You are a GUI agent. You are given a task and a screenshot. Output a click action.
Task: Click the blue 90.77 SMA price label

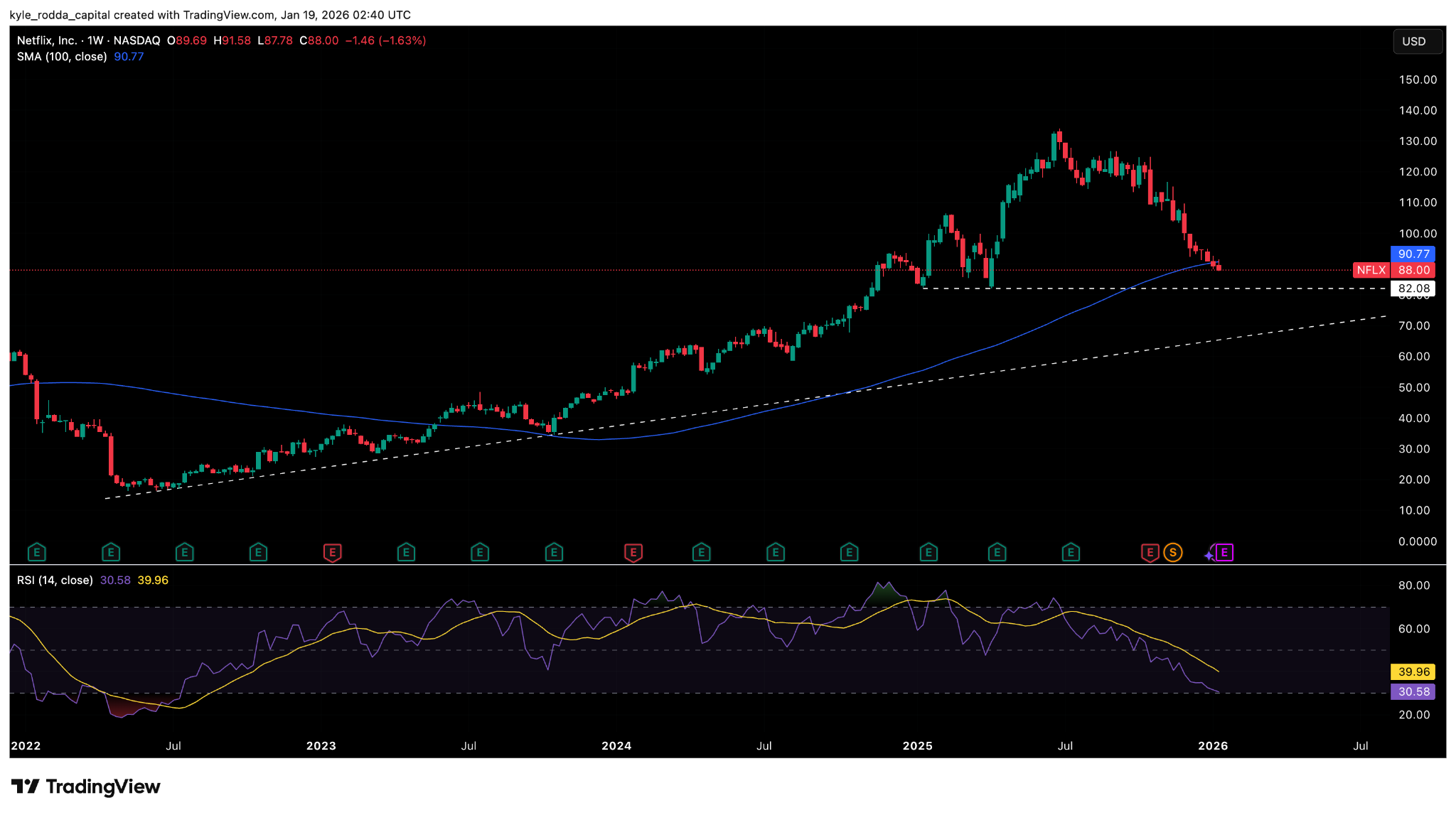click(1413, 254)
